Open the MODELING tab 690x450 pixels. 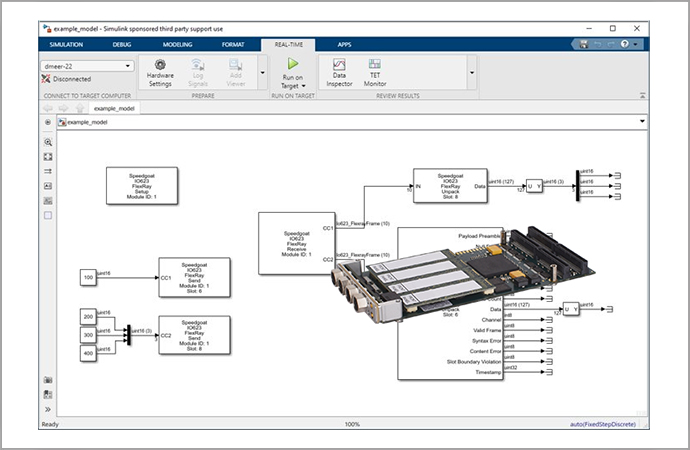177,44
